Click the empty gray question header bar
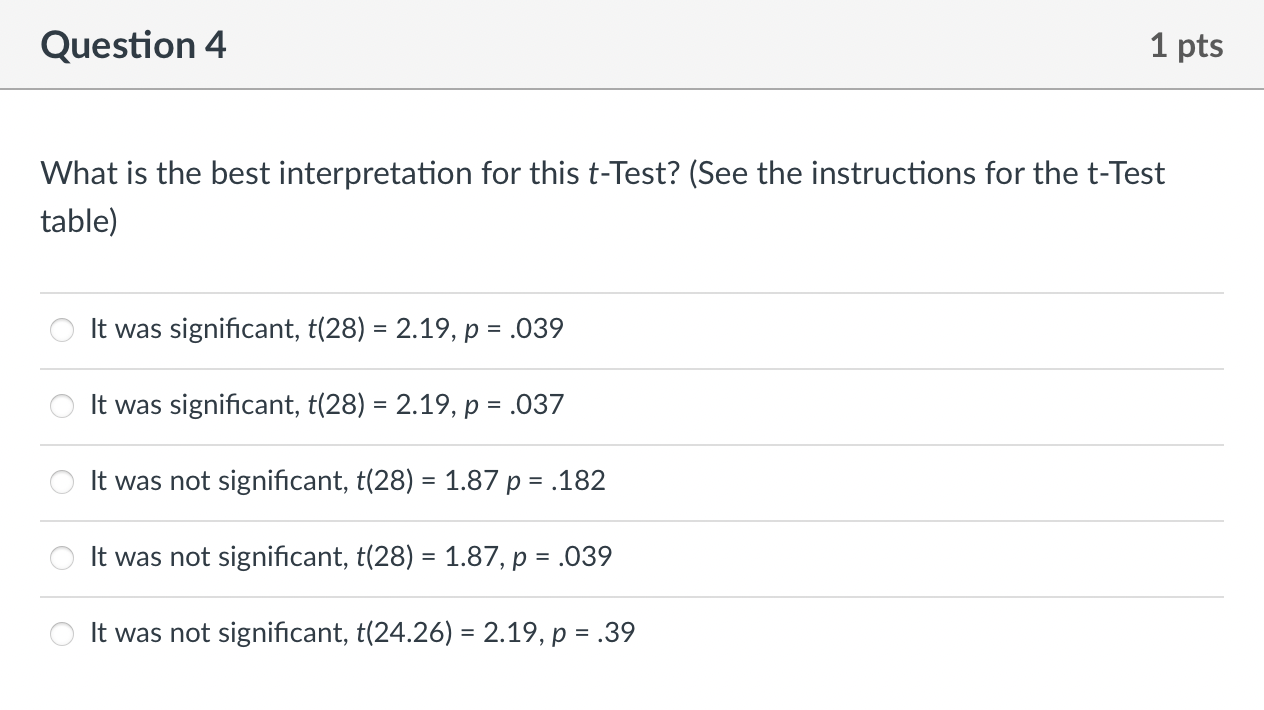The image size is (1264, 710). tap(680, 45)
